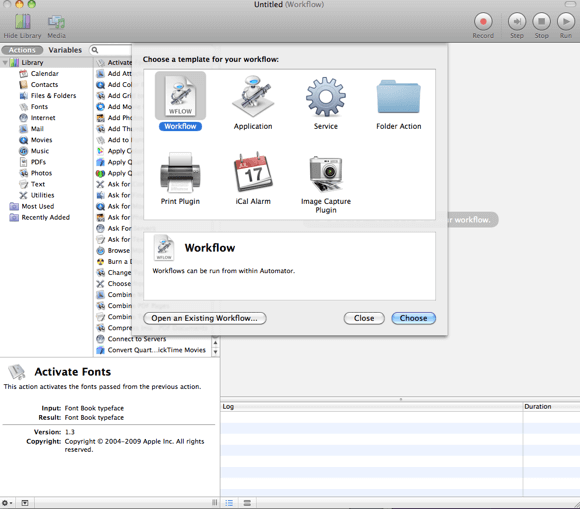Show the log list view icon

tap(229, 503)
